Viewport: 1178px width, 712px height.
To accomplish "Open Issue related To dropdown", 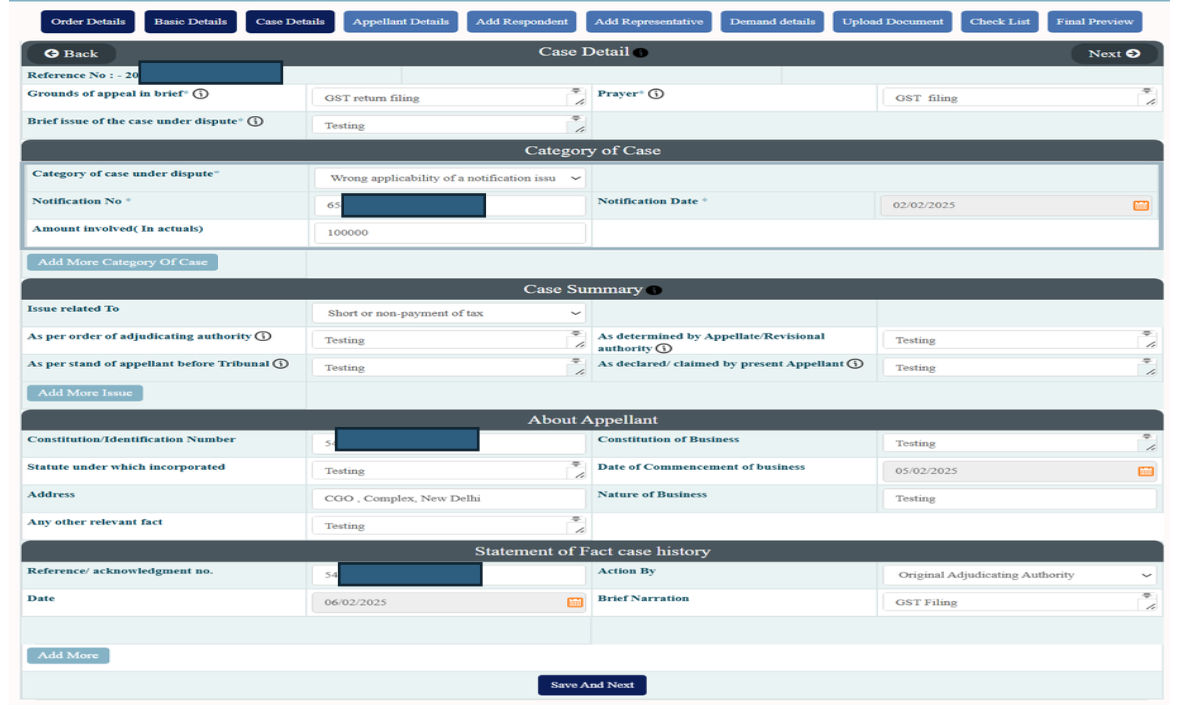I will [450, 313].
